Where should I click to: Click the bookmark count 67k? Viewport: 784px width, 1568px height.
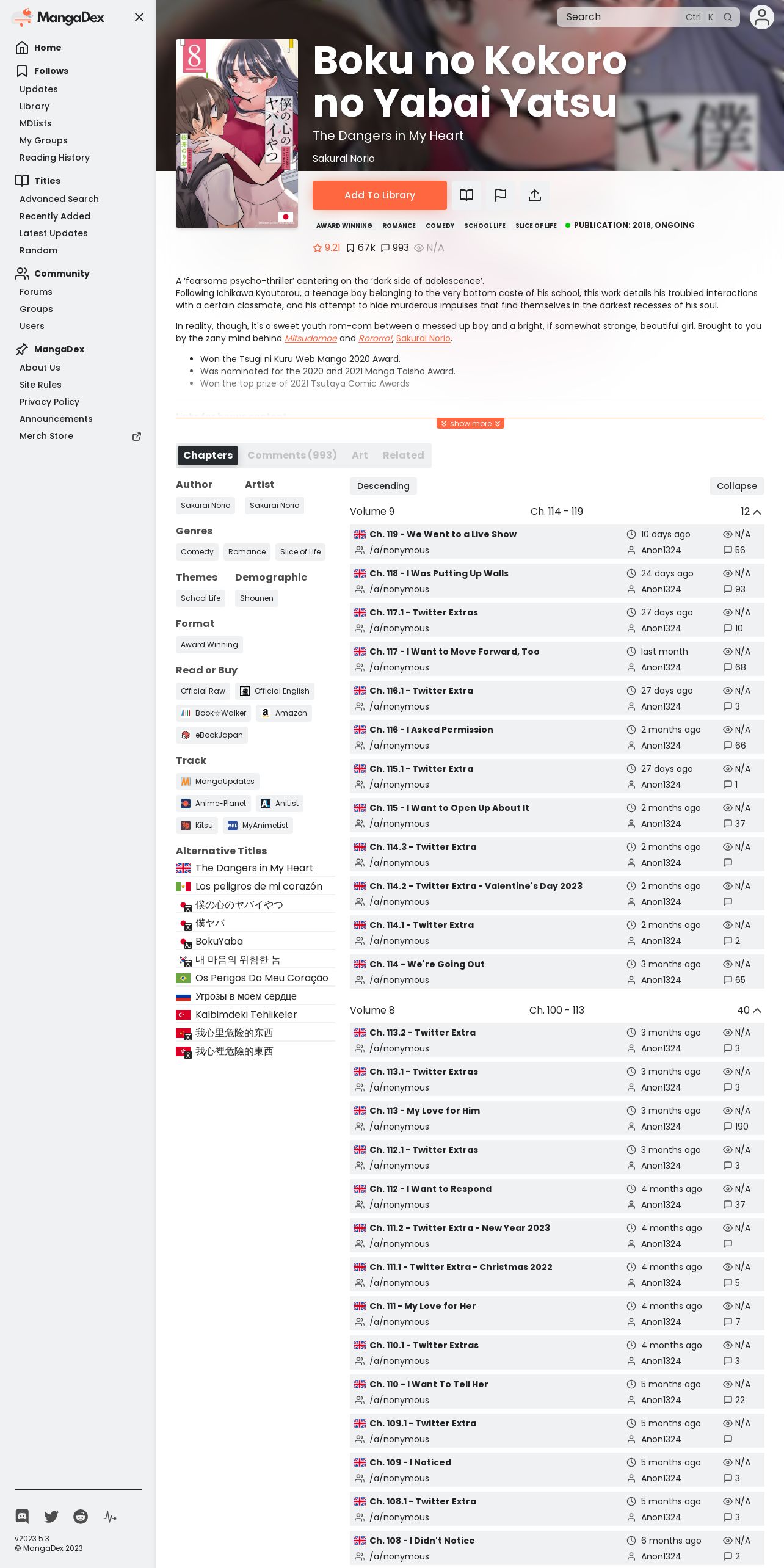click(361, 248)
